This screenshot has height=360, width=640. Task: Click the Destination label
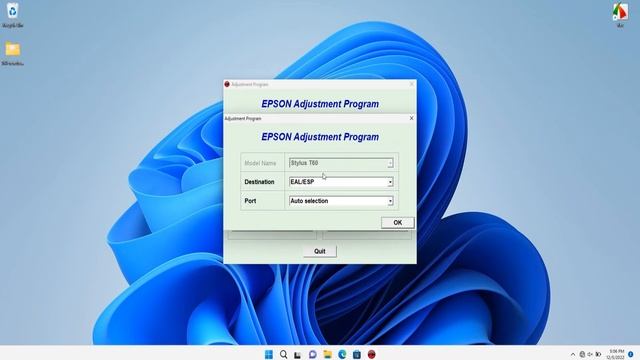click(x=259, y=182)
